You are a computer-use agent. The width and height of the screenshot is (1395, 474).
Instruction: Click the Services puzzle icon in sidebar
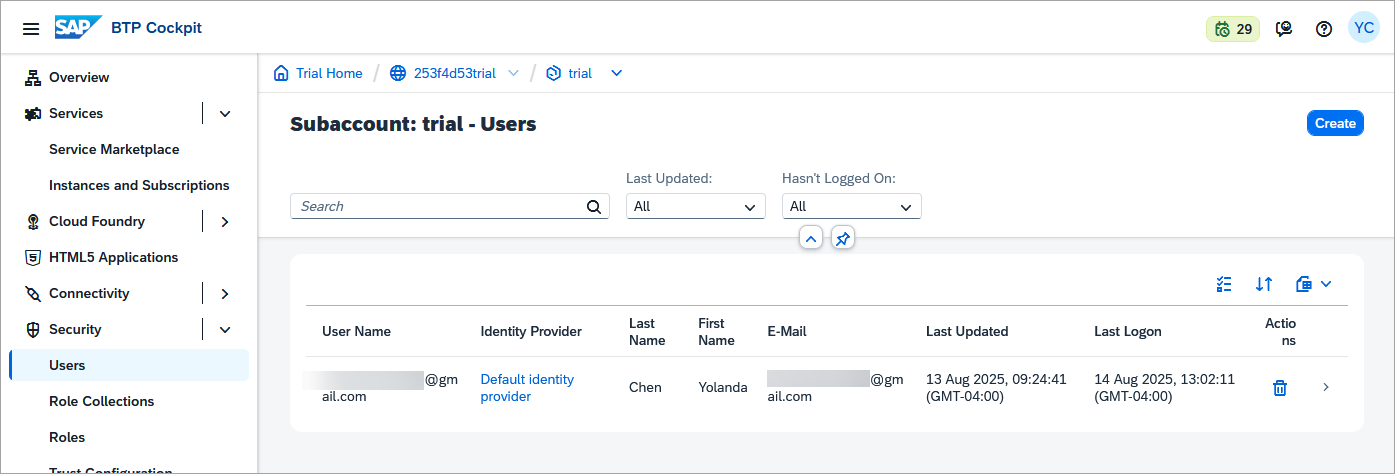pos(32,113)
